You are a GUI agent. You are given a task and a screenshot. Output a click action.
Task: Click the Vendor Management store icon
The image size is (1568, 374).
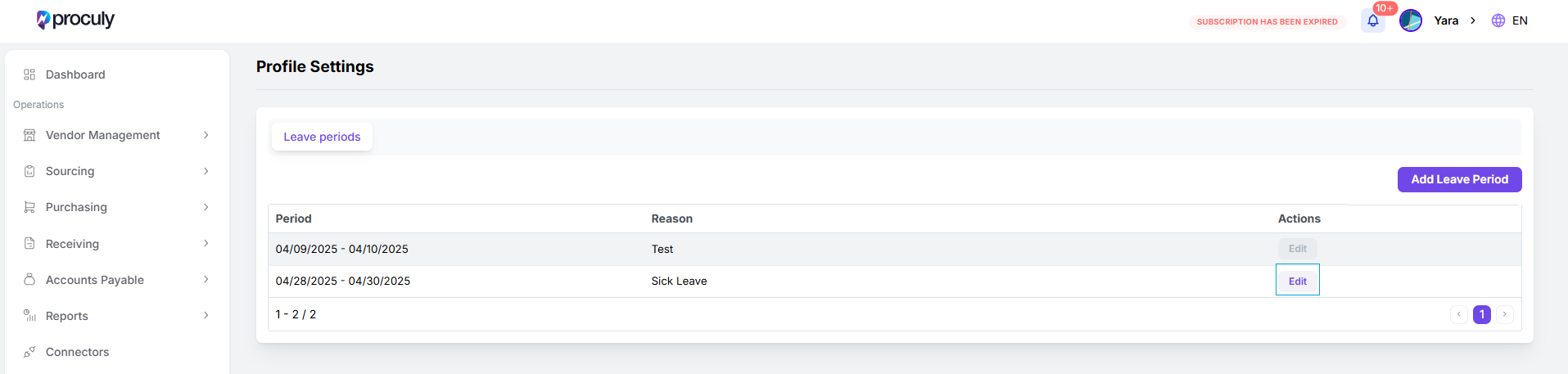(29, 135)
